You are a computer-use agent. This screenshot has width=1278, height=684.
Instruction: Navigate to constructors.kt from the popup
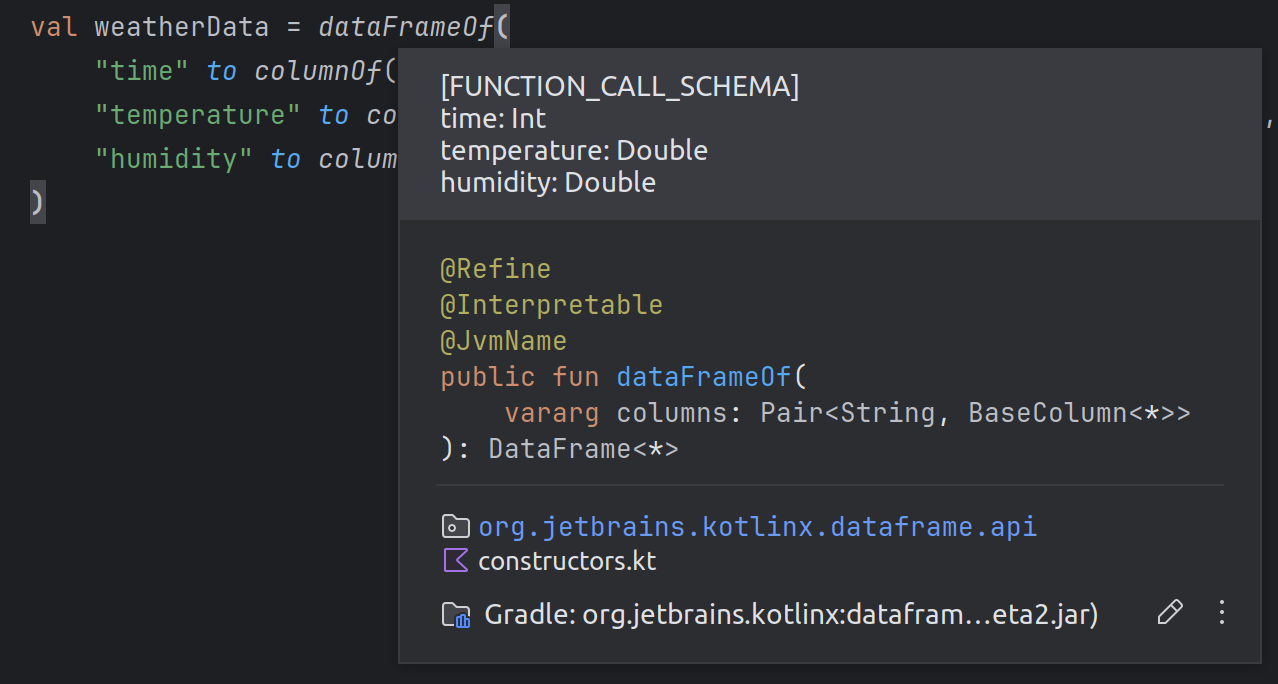(x=566, y=561)
